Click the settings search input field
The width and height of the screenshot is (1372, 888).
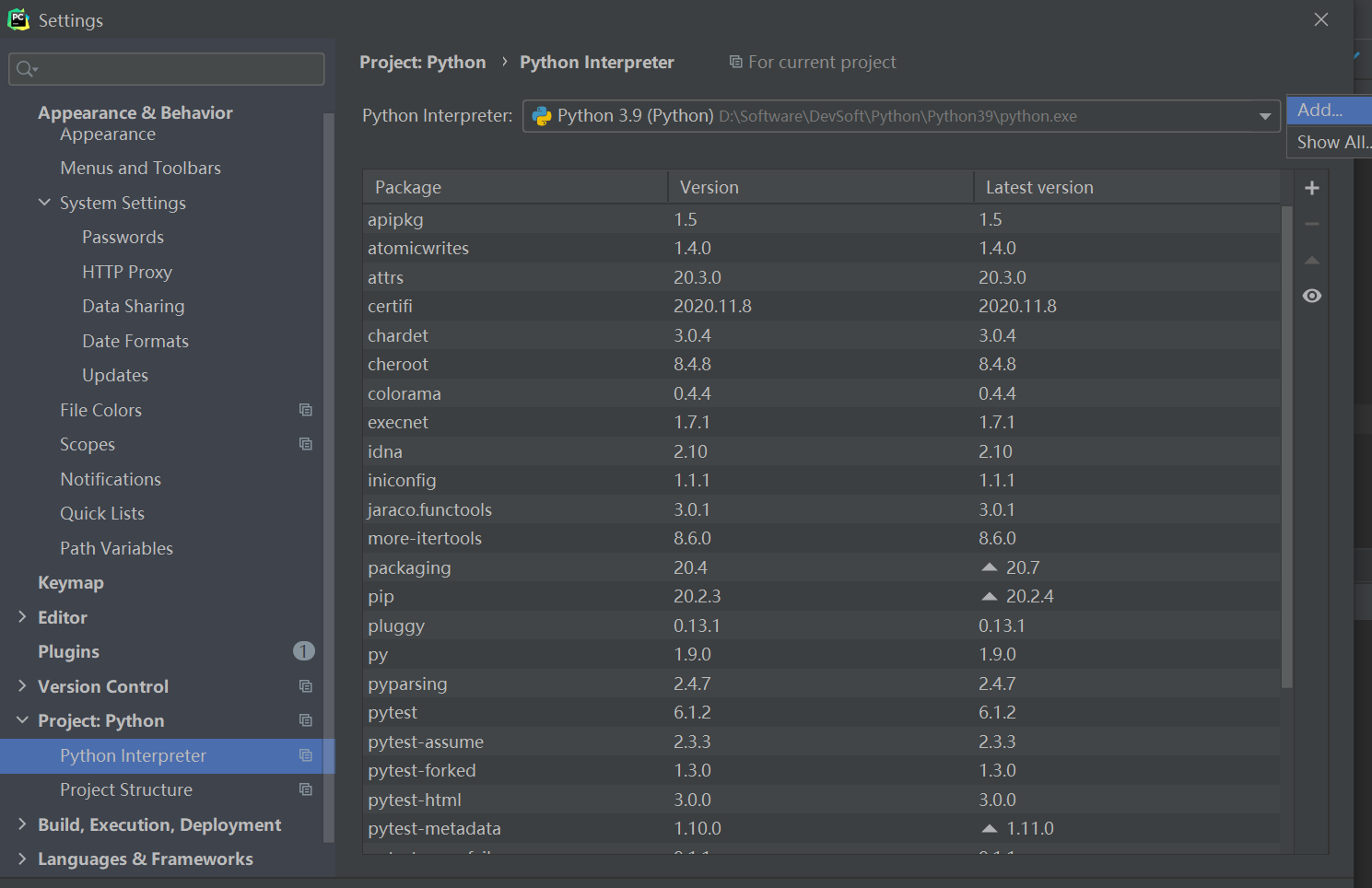click(175, 69)
